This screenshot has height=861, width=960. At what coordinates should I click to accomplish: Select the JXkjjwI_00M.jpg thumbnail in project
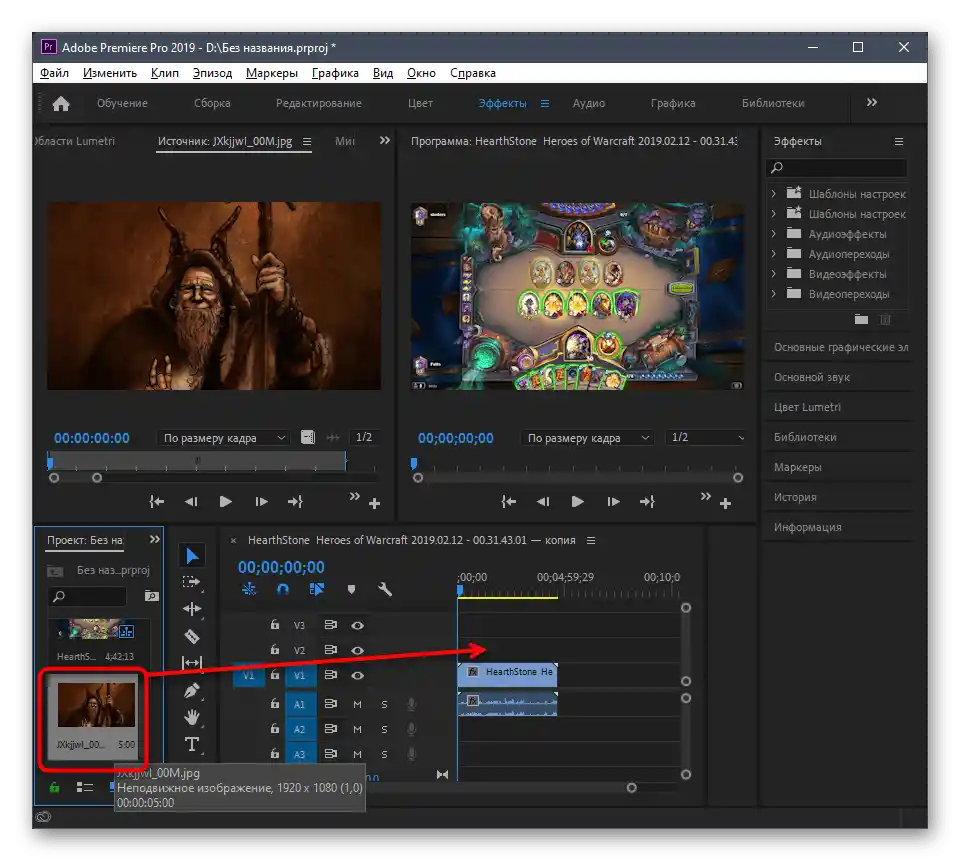pyautogui.click(x=96, y=705)
